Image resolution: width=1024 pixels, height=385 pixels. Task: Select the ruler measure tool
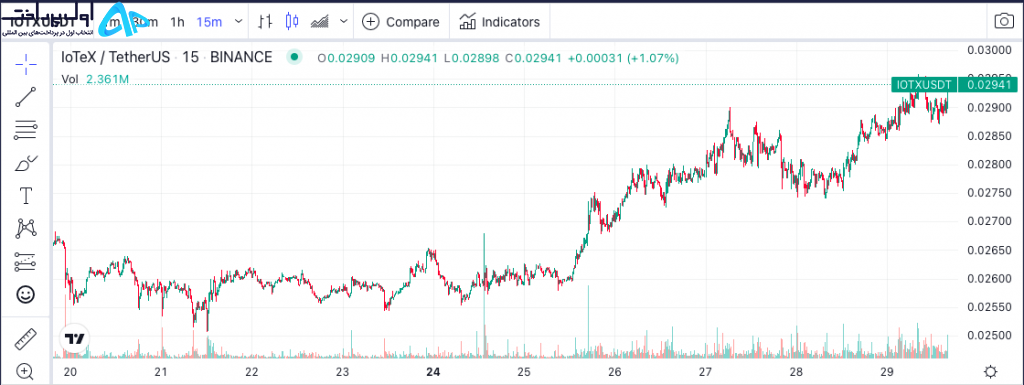pyautogui.click(x=25, y=339)
